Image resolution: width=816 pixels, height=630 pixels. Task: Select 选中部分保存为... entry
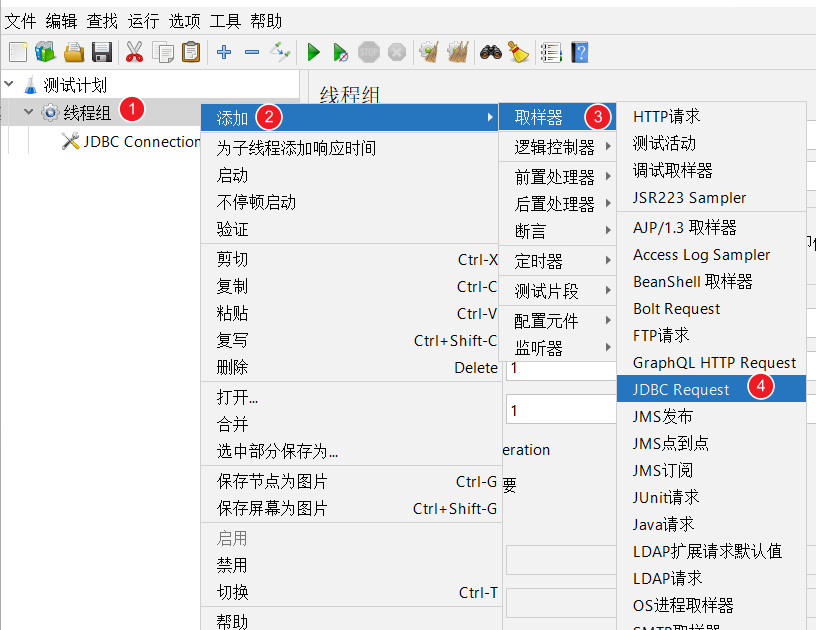pos(349,451)
